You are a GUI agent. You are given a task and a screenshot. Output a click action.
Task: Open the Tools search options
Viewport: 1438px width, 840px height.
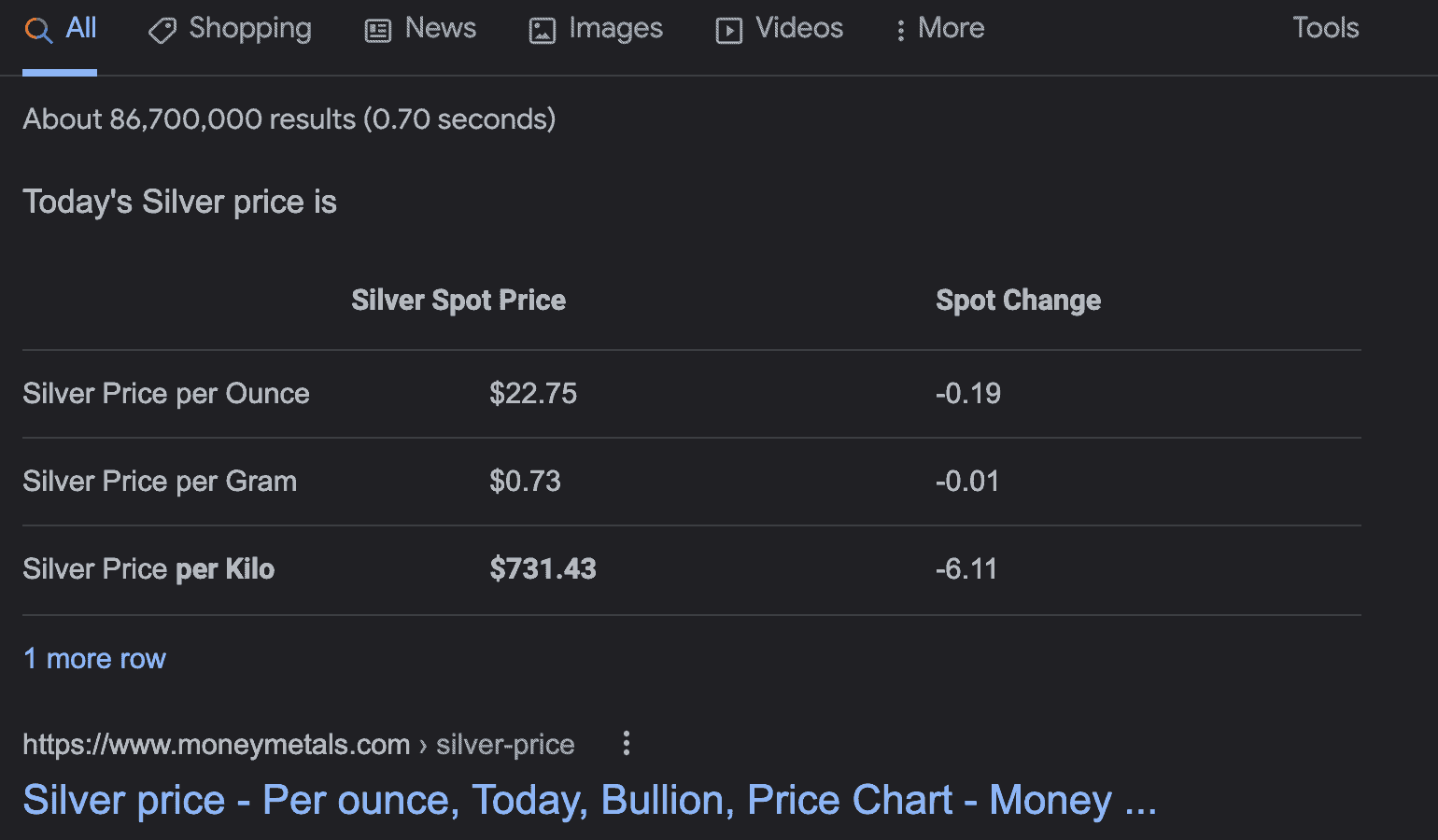coord(1325,28)
